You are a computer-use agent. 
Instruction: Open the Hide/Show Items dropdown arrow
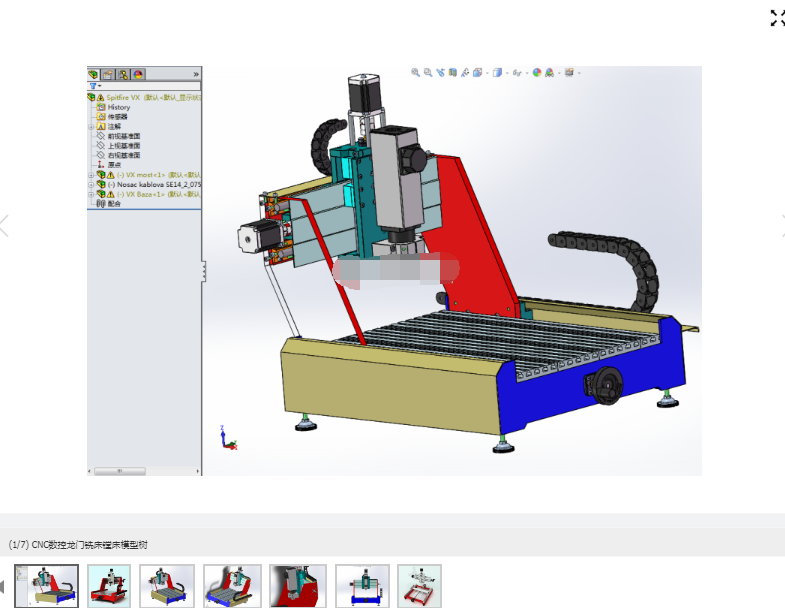527,73
